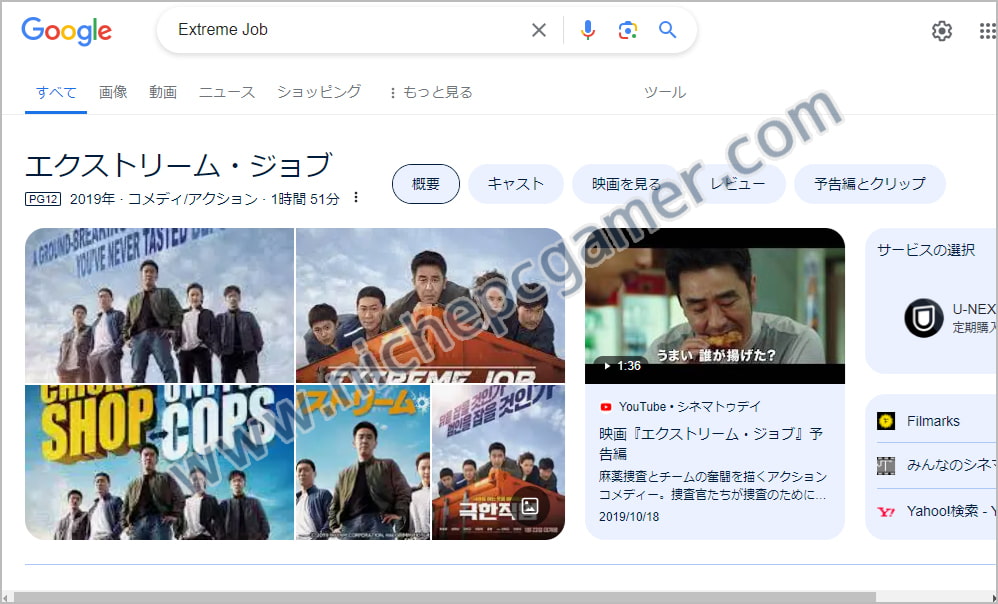The height and width of the screenshot is (604, 998).
Task: Click the サービスの選択 heading
Action: (x=926, y=250)
